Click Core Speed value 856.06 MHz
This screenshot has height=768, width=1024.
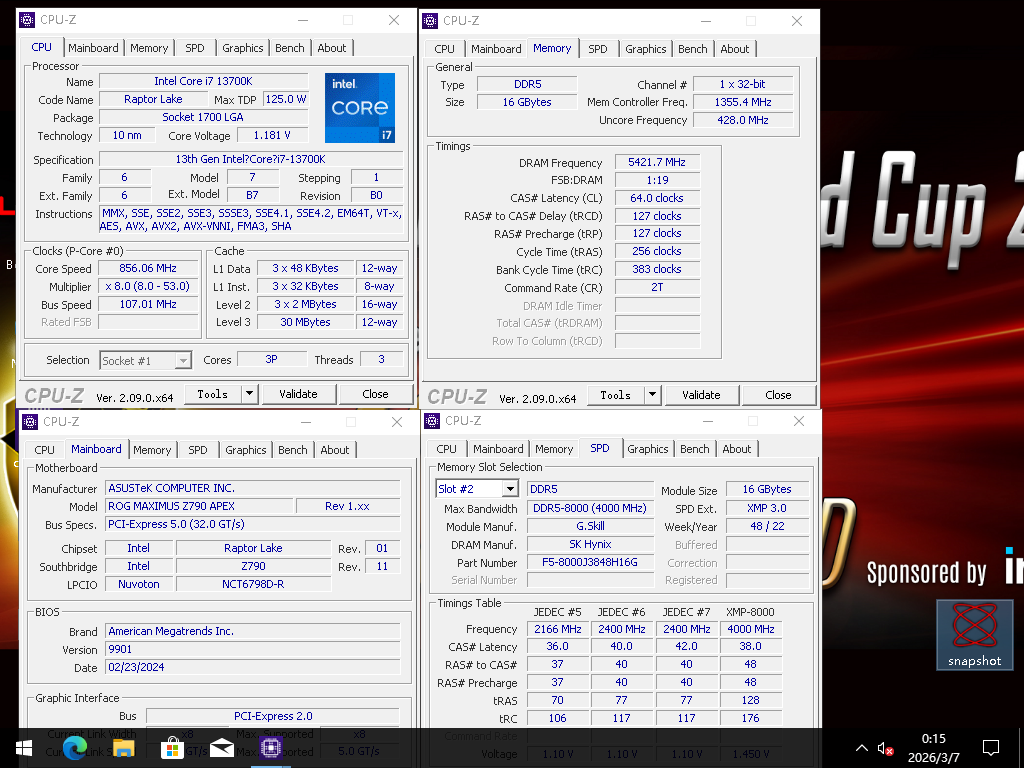tap(148, 268)
